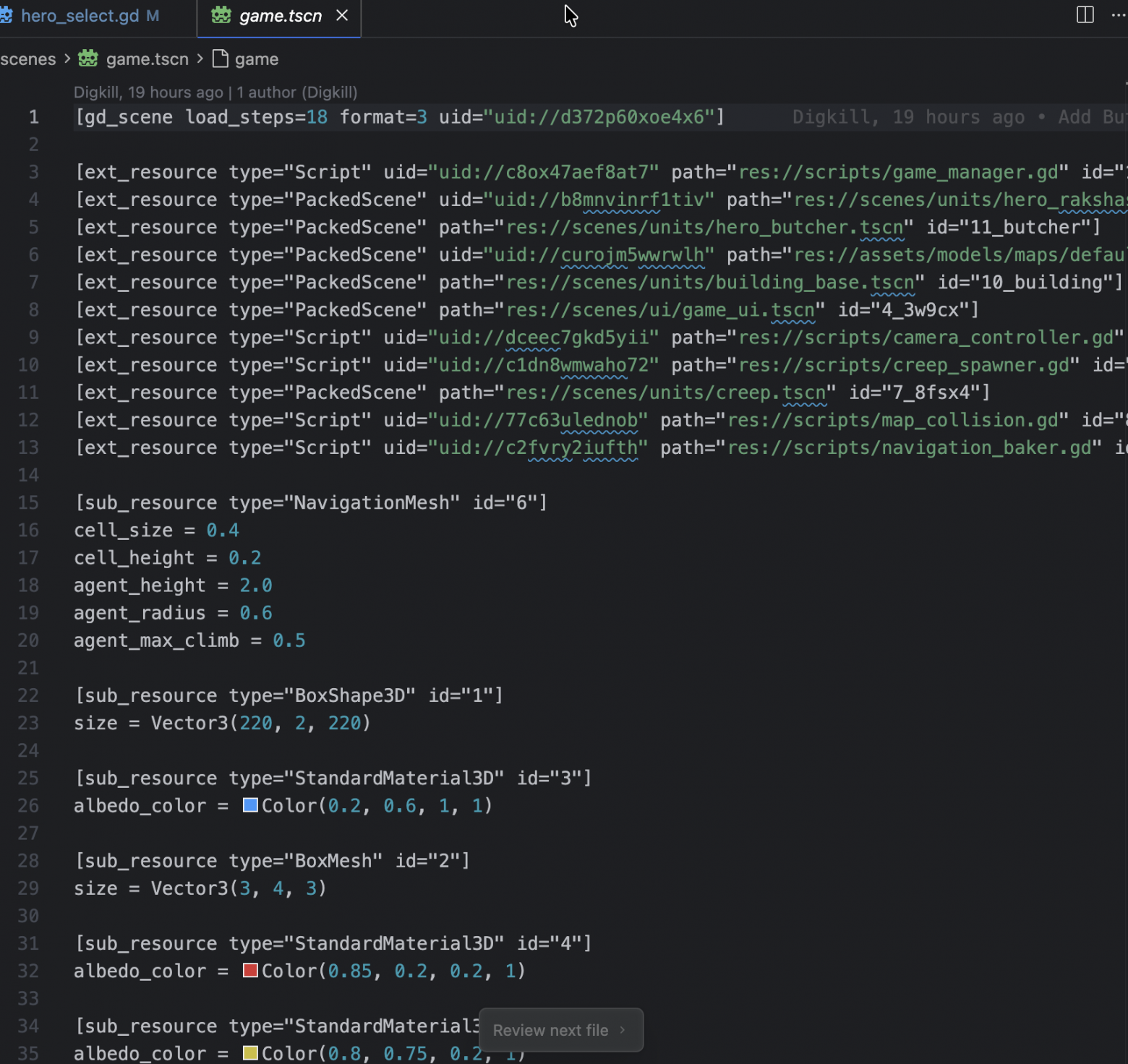The image size is (1128, 1064).
Task: Expand the game symbol breadcrumb
Action: (256, 59)
